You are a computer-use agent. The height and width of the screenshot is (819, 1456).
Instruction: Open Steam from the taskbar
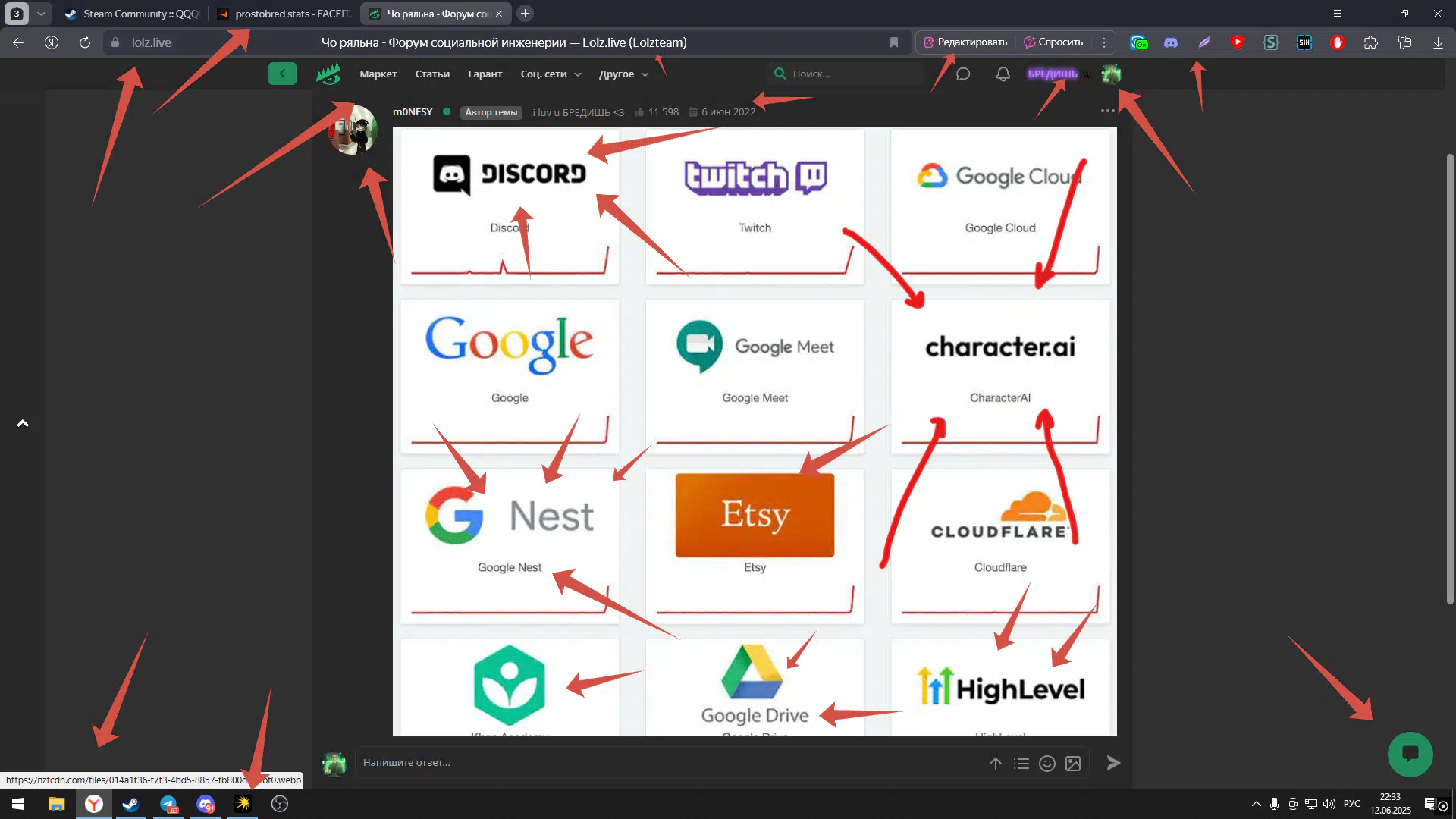[x=130, y=804]
